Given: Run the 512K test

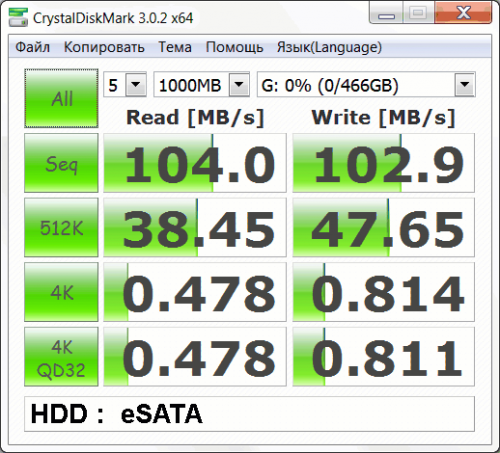Looking at the screenshot, I should pyautogui.click(x=61, y=228).
